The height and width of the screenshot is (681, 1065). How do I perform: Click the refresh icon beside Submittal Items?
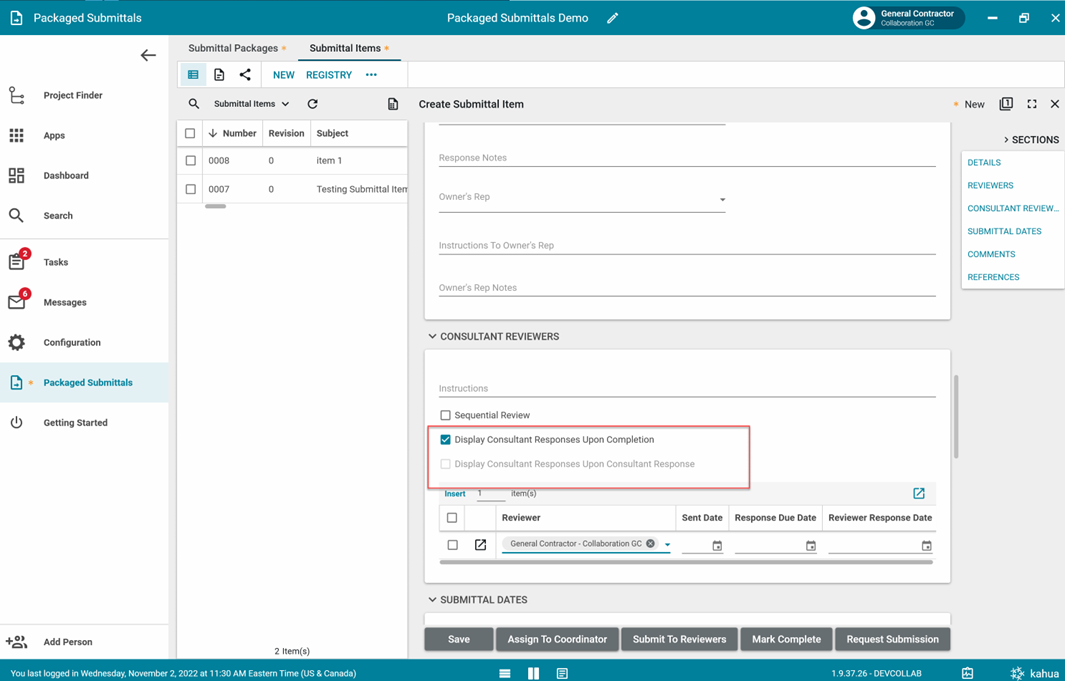coord(312,104)
